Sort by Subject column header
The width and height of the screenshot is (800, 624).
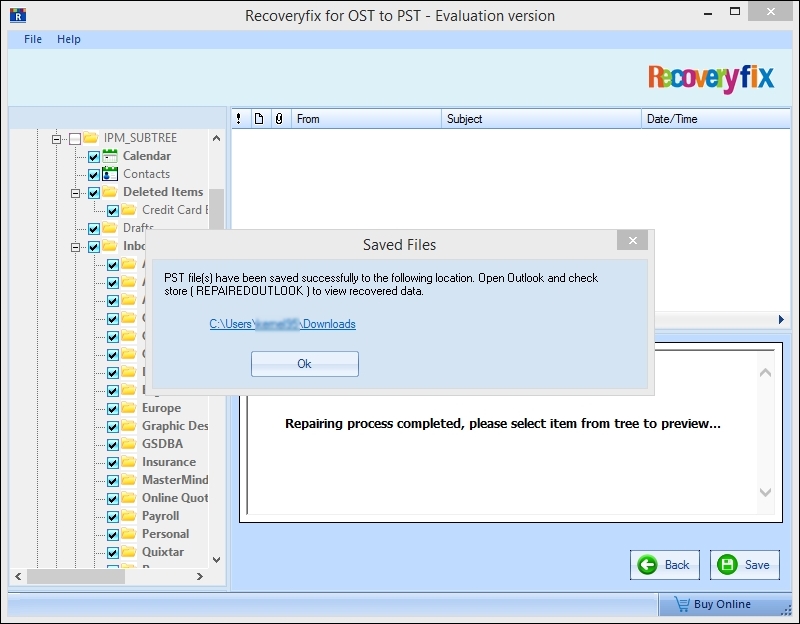pyautogui.click(x=541, y=119)
